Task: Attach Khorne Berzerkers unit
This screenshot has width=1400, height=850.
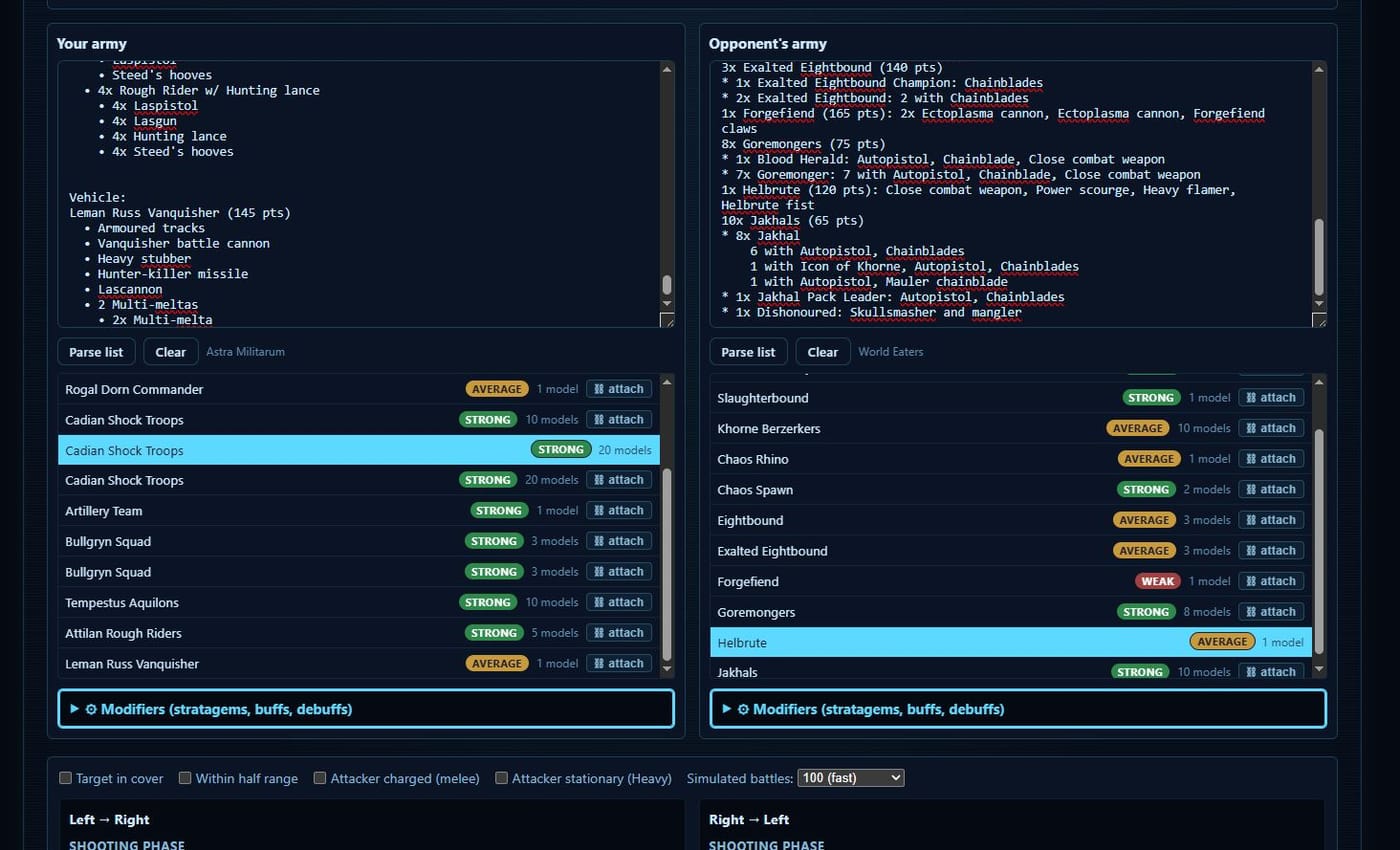Action: (1271, 428)
